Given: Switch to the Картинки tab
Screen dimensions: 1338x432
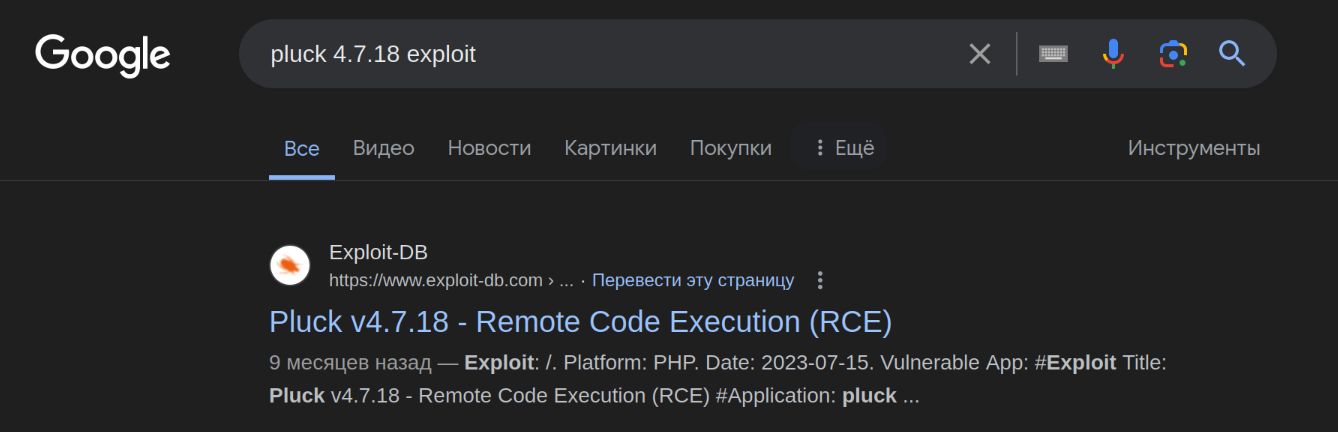Looking at the screenshot, I should [x=610, y=148].
